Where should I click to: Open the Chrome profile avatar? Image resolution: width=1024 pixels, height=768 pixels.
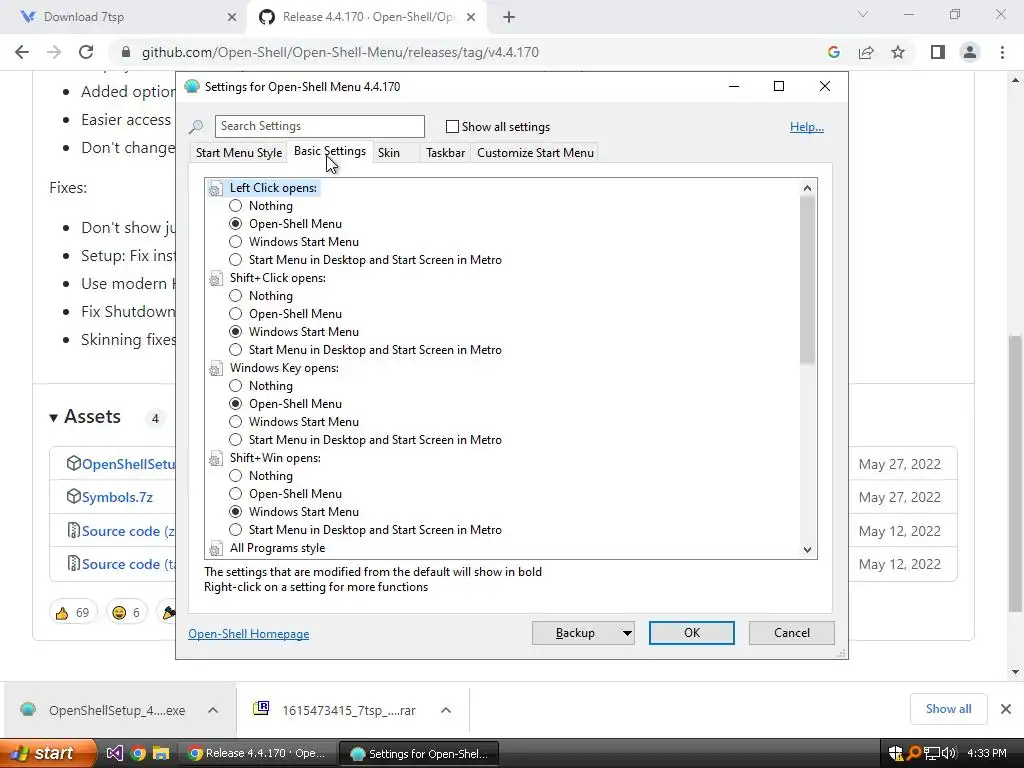pyautogui.click(x=970, y=52)
